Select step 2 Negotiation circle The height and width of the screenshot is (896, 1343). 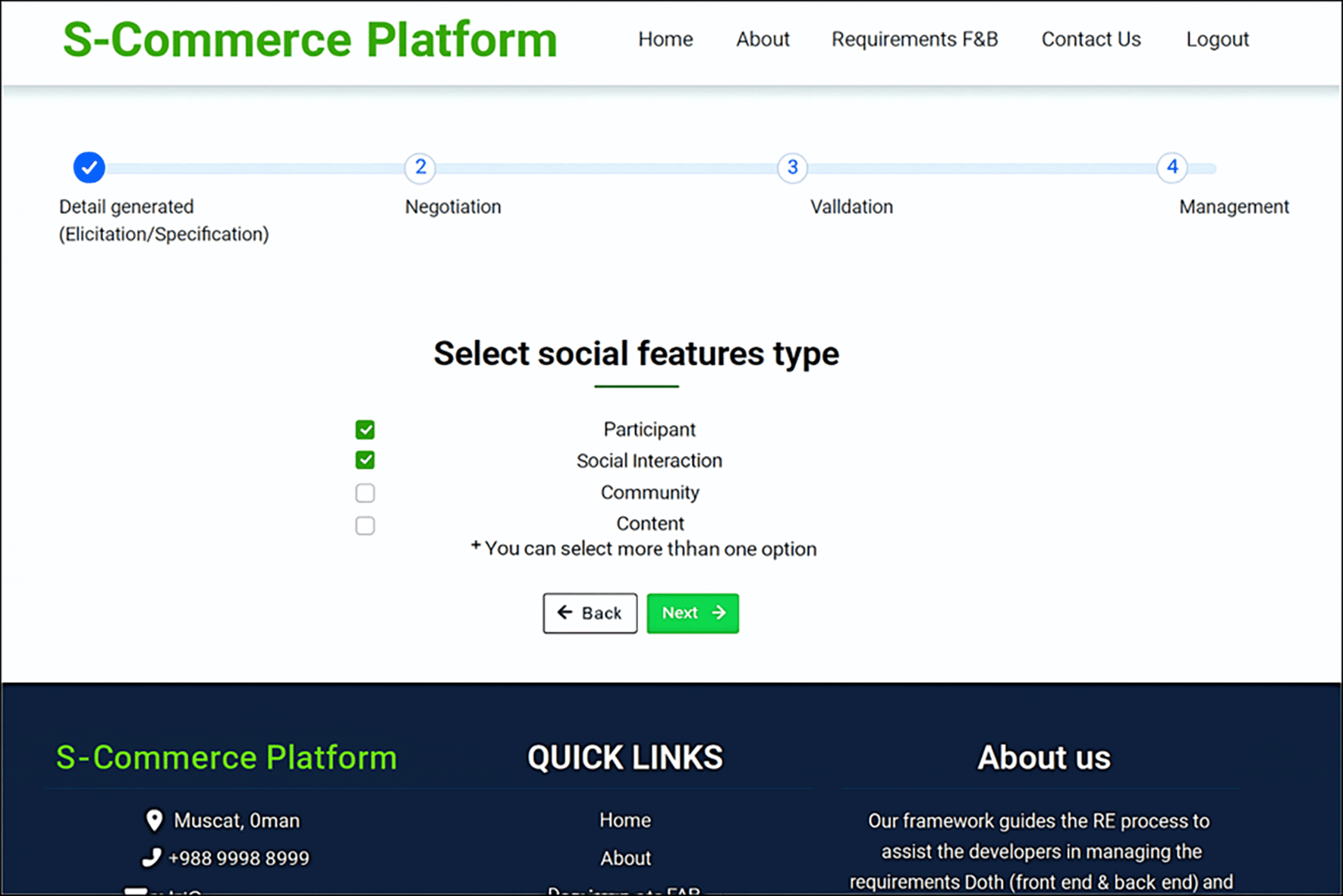[420, 168]
